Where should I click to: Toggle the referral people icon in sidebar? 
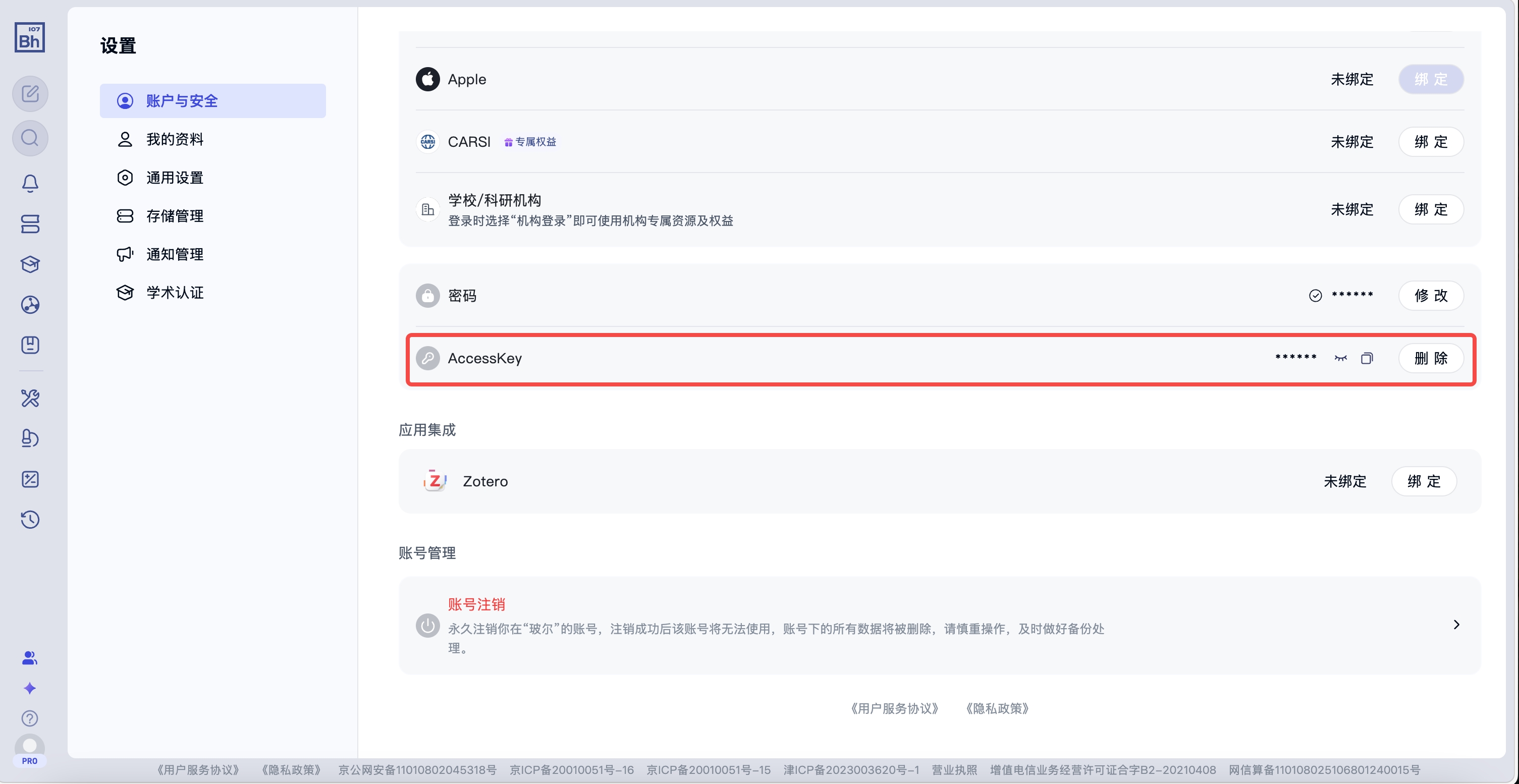pos(30,658)
